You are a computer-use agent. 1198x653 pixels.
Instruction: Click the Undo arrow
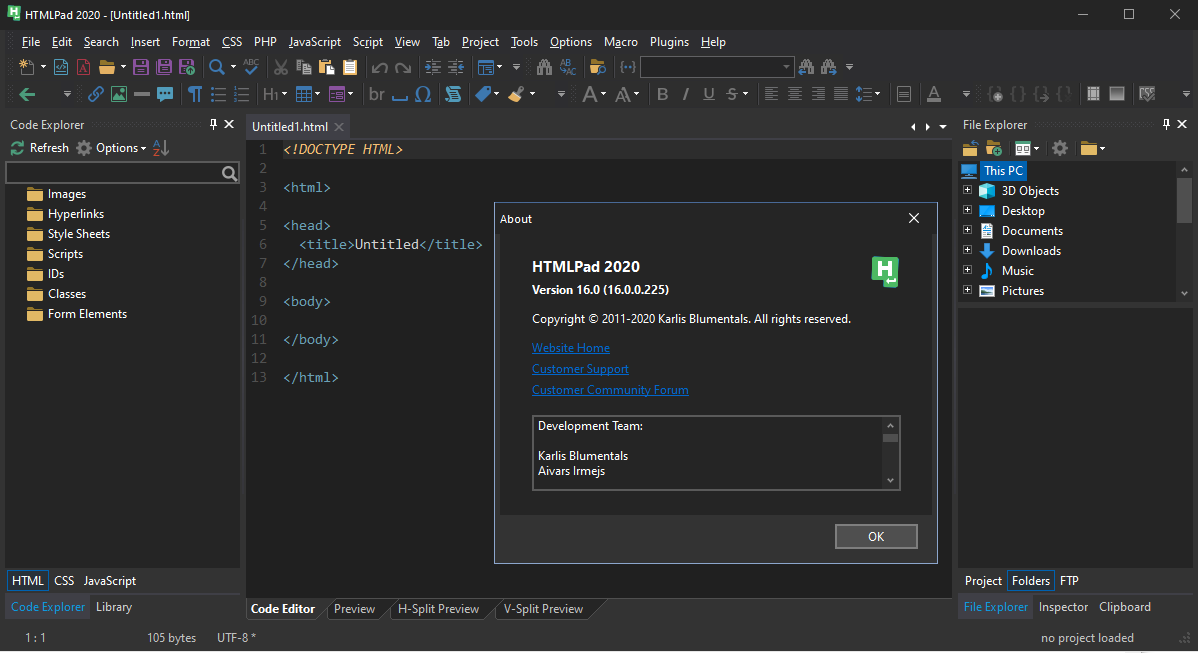(x=380, y=67)
